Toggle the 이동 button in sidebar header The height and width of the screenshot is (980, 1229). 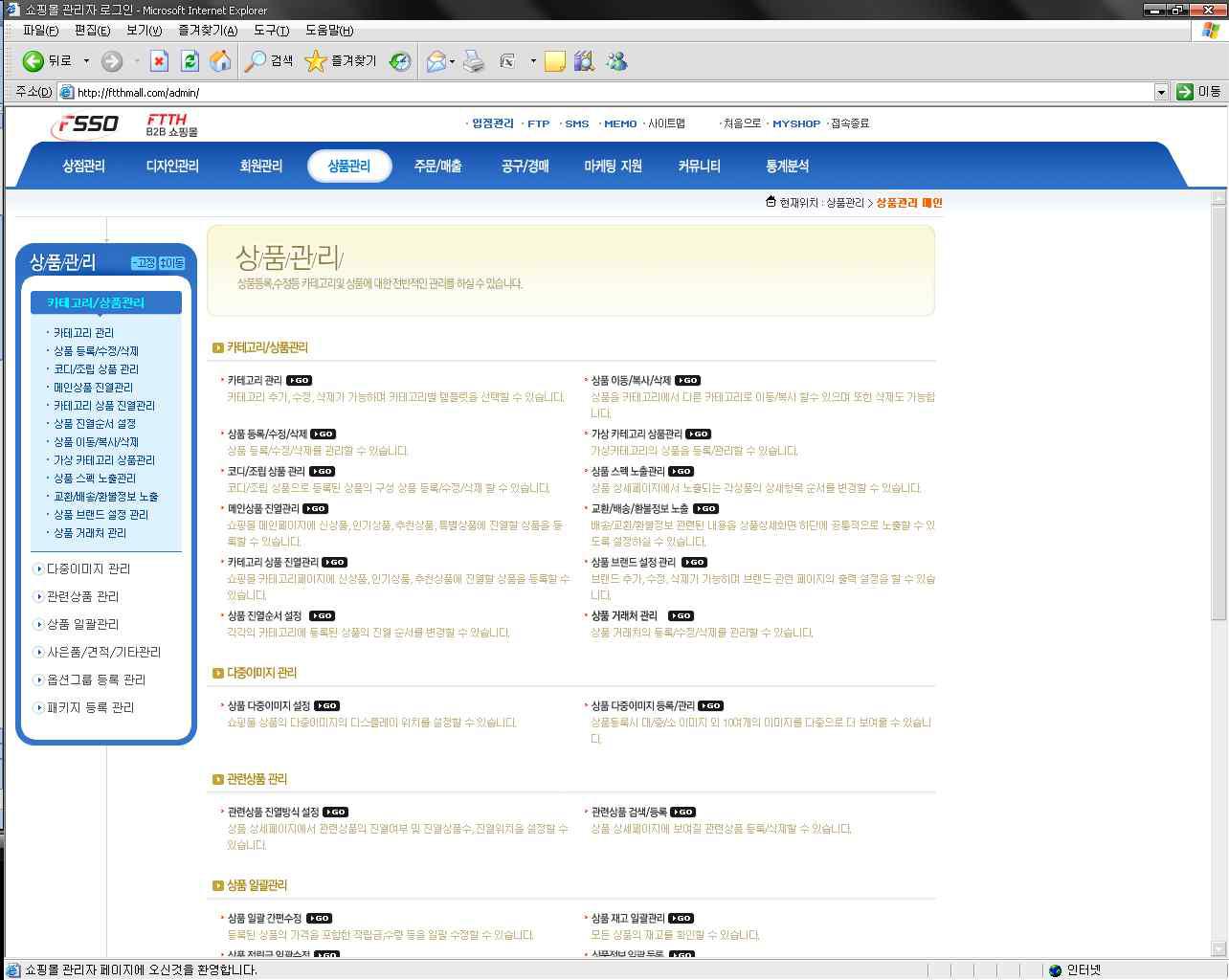[172, 263]
